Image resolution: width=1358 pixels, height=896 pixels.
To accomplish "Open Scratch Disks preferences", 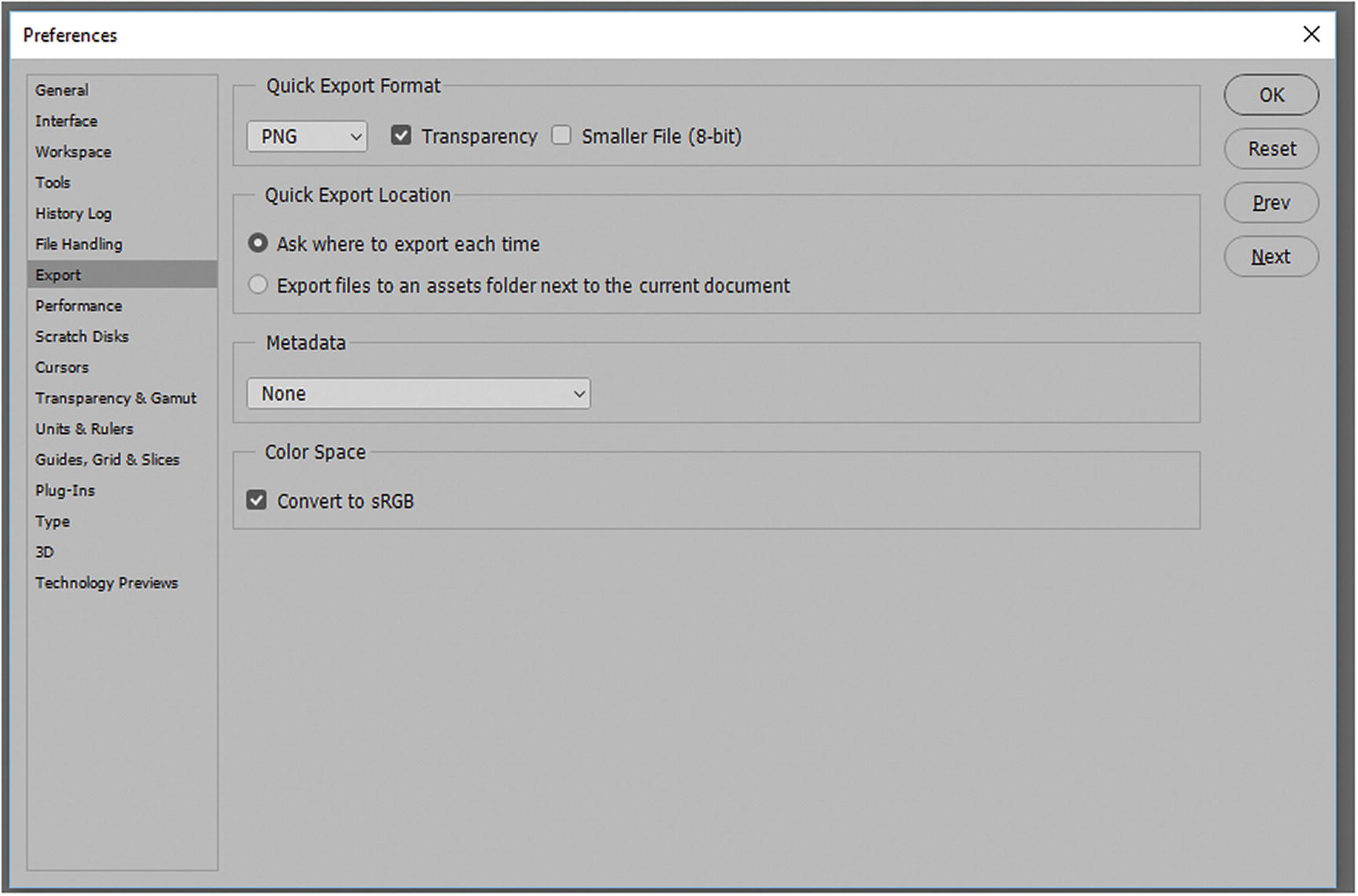I will pyautogui.click(x=82, y=336).
